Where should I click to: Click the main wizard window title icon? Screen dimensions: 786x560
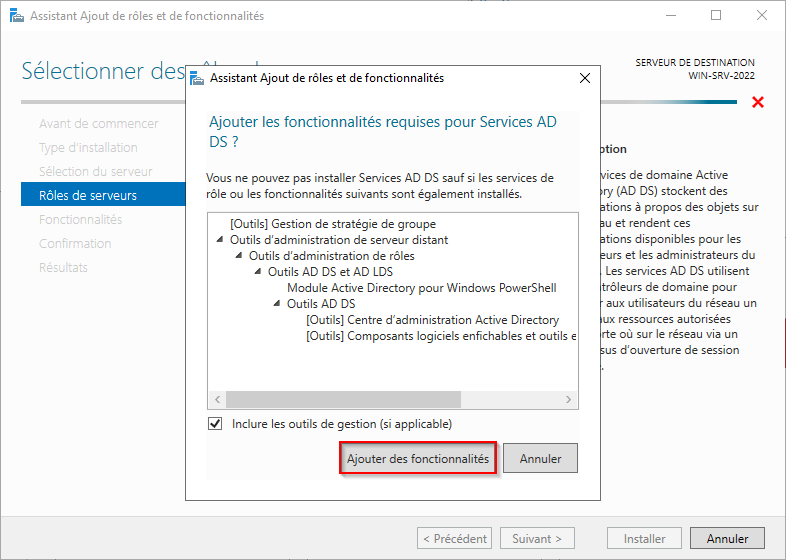point(17,16)
